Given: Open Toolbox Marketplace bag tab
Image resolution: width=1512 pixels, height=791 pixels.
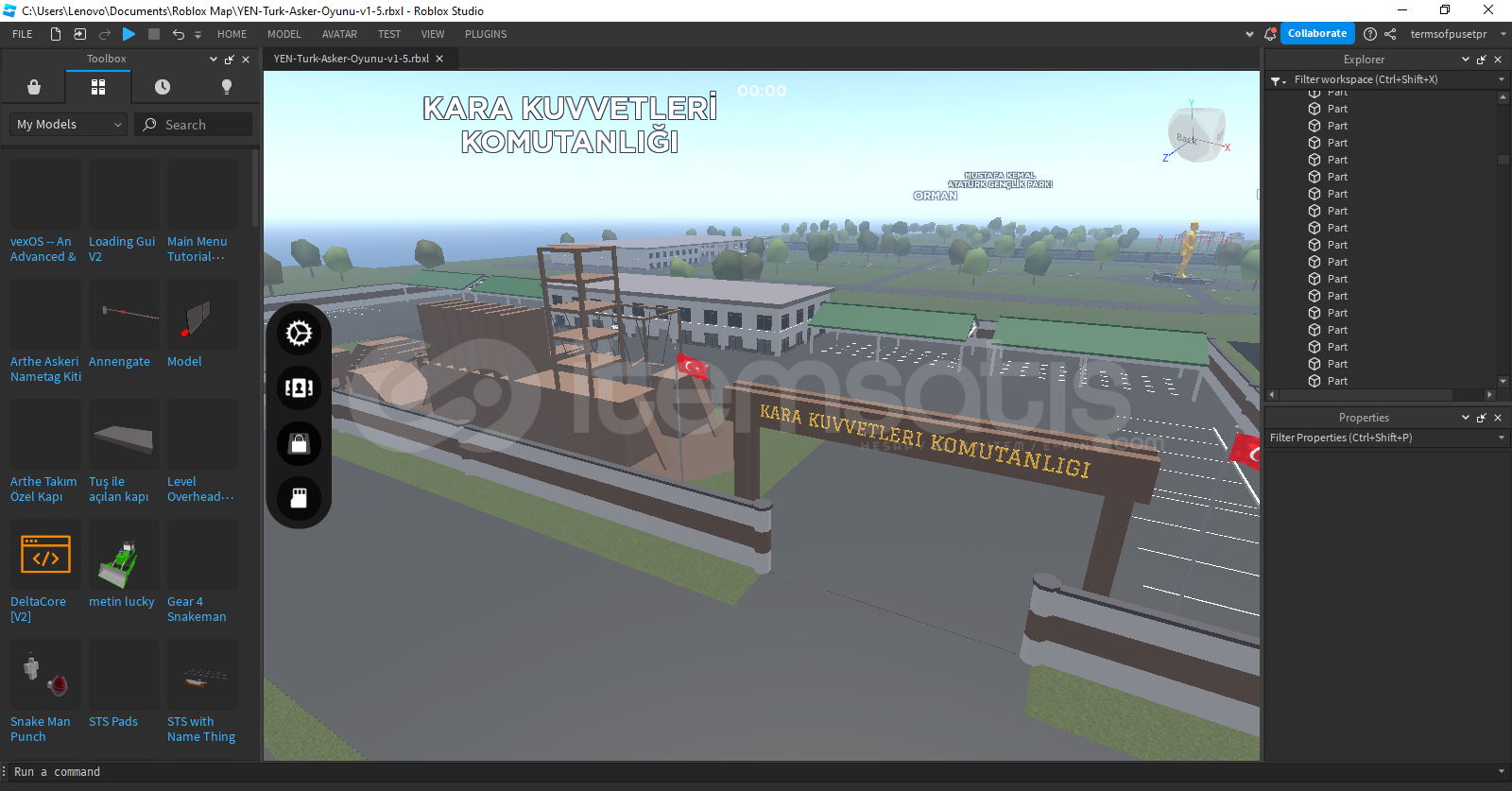Looking at the screenshot, I should [34, 87].
